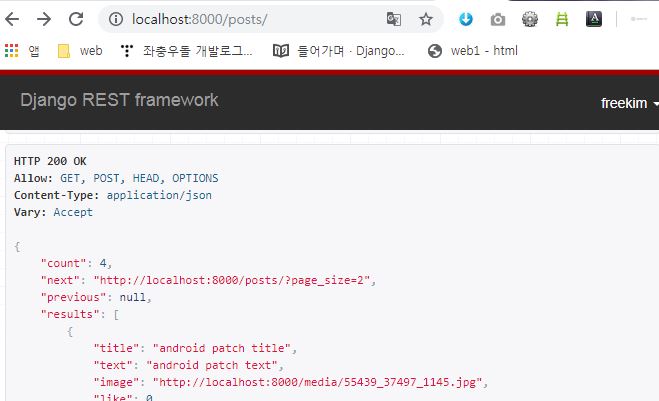Select the "previous" null value

[132, 297]
